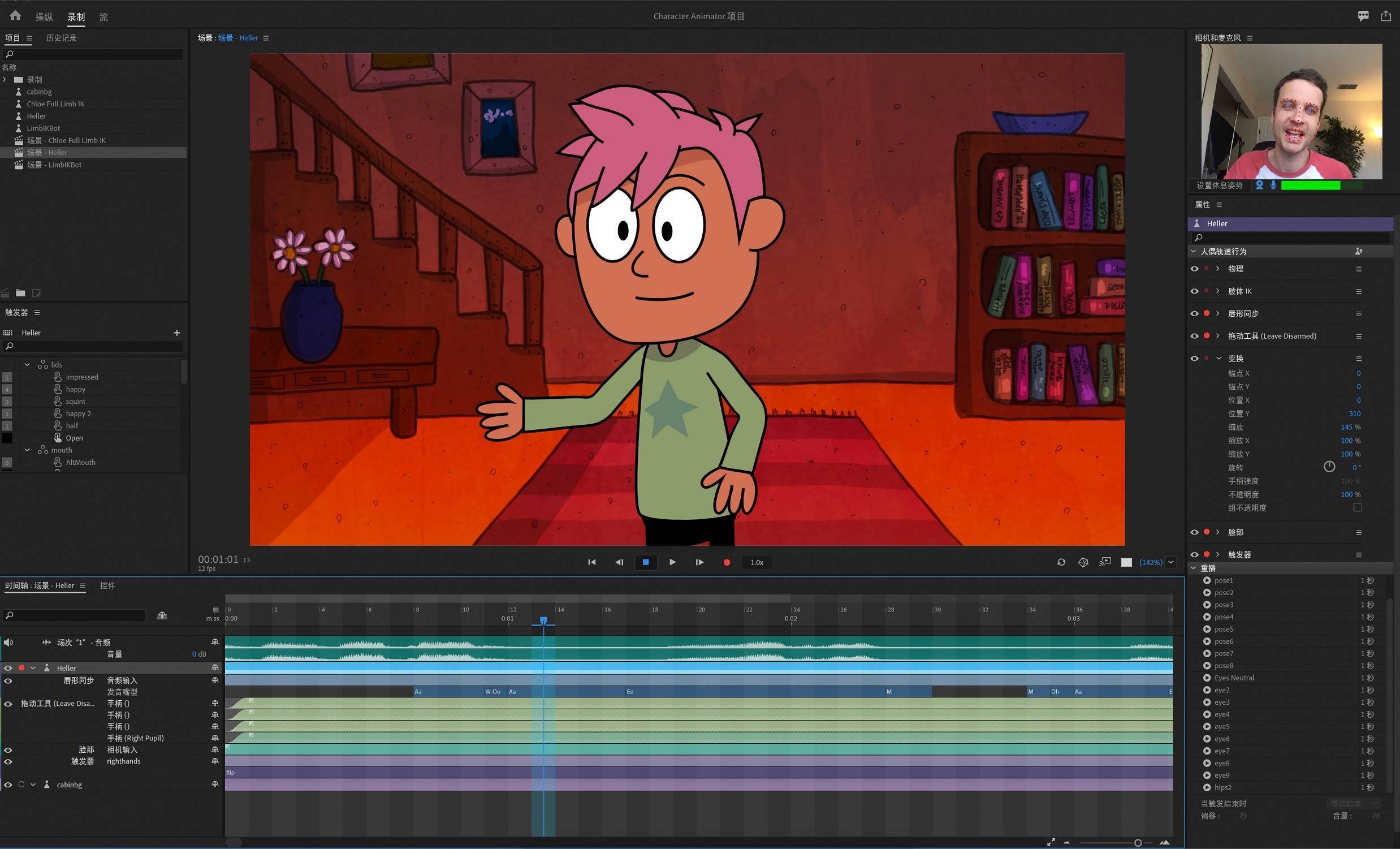Click the rotation dial icon beside 旋转 property
Viewport: 1400px width, 849px height.
click(x=1329, y=467)
